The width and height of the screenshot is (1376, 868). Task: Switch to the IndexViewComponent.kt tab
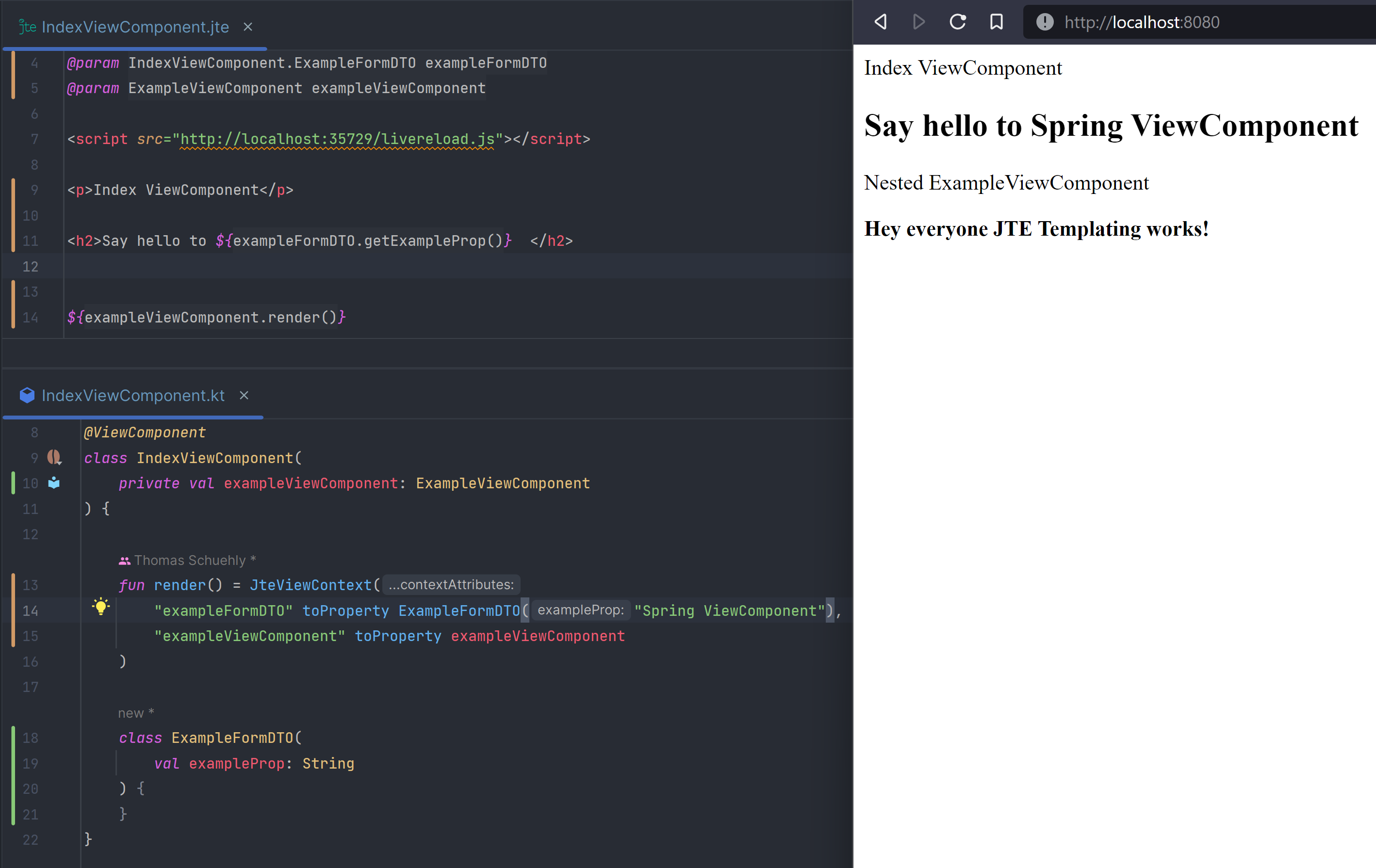132,395
